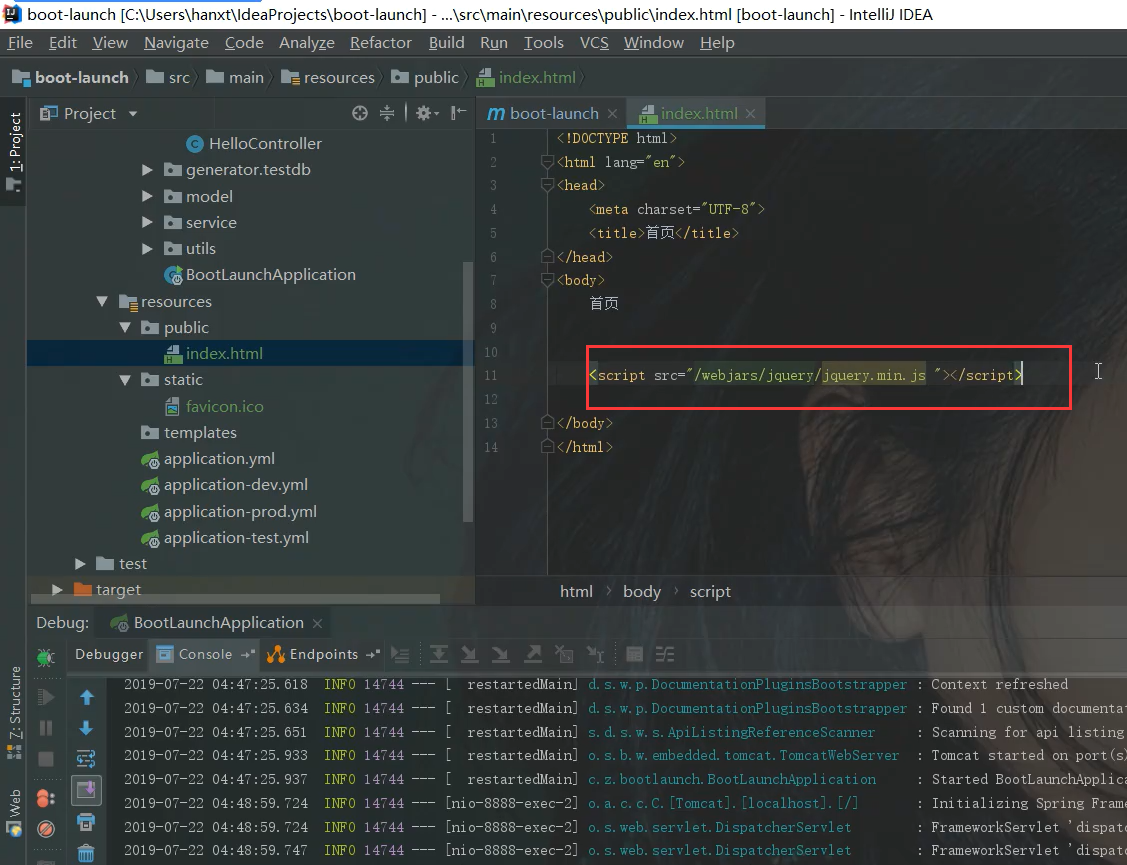This screenshot has height=865, width=1127.
Task: Open Web side tool button
Action: click(14, 813)
